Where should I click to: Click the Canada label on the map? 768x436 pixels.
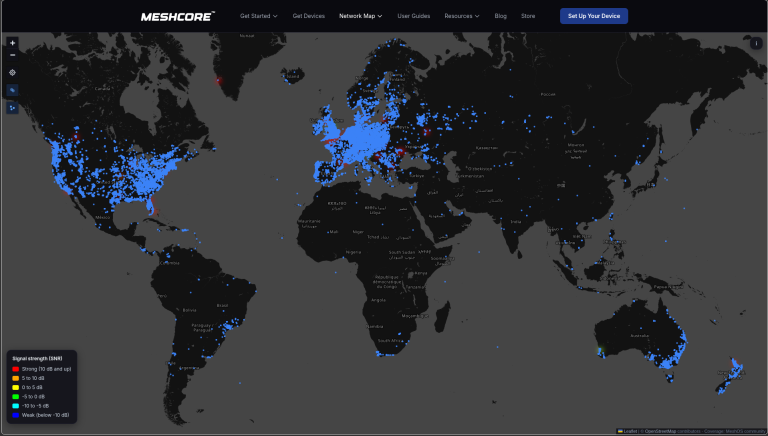[102, 89]
